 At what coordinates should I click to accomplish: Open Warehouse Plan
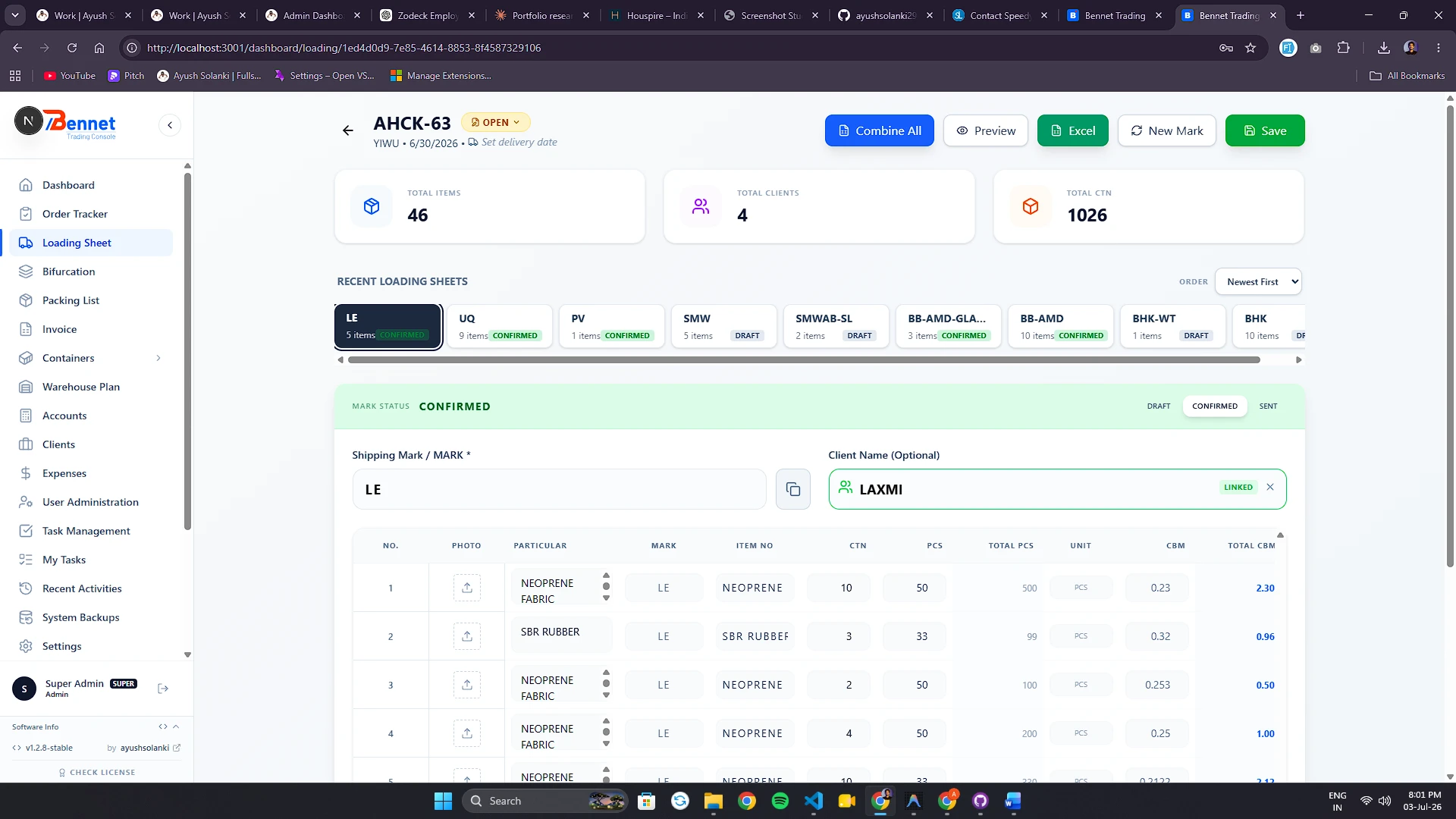coord(91,387)
